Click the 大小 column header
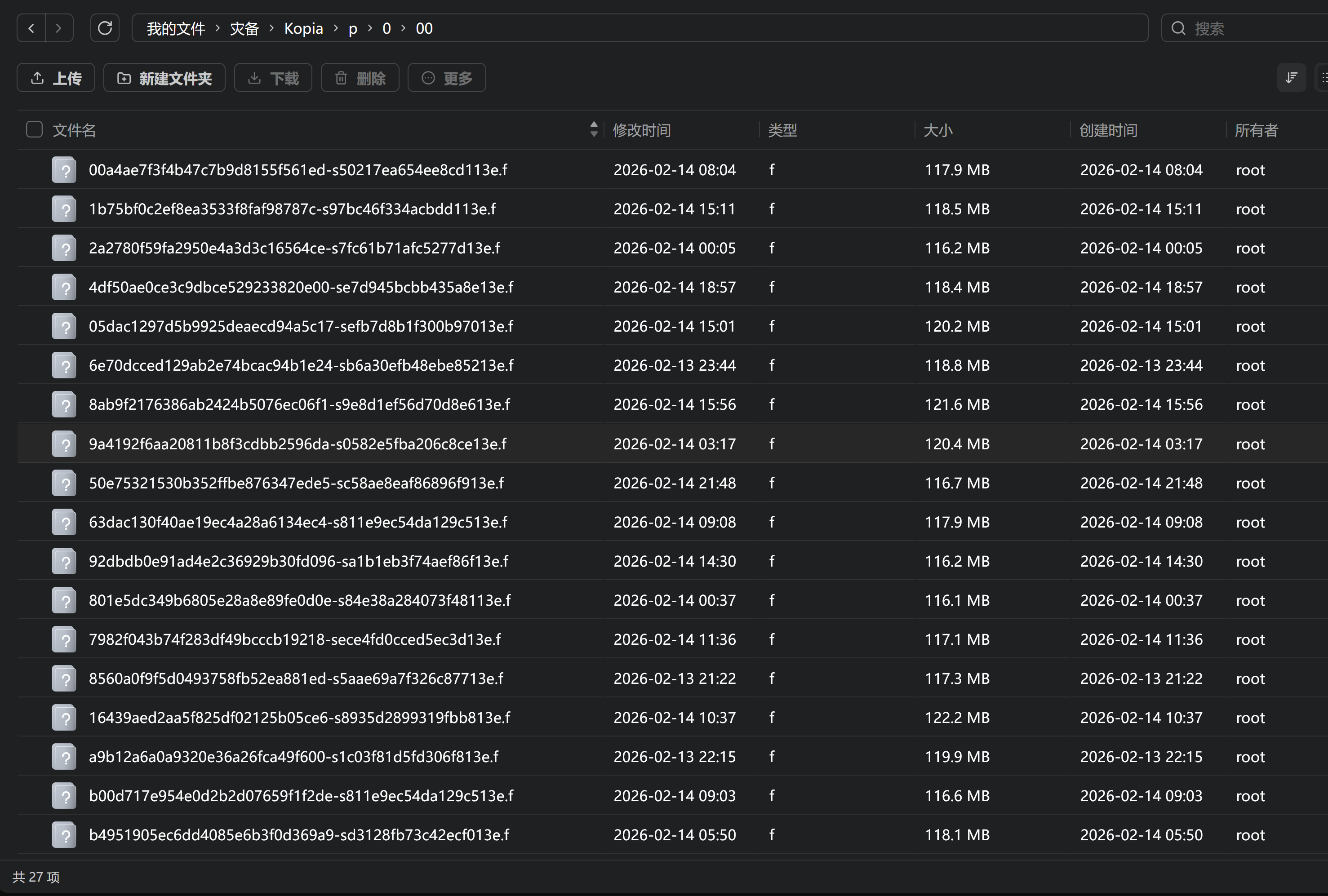 (x=938, y=130)
